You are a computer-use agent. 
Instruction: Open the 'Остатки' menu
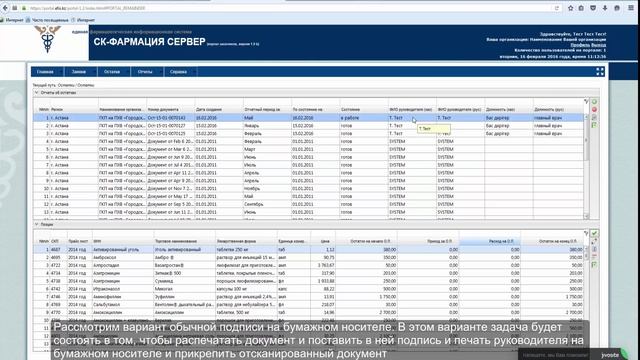tap(112, 72)
